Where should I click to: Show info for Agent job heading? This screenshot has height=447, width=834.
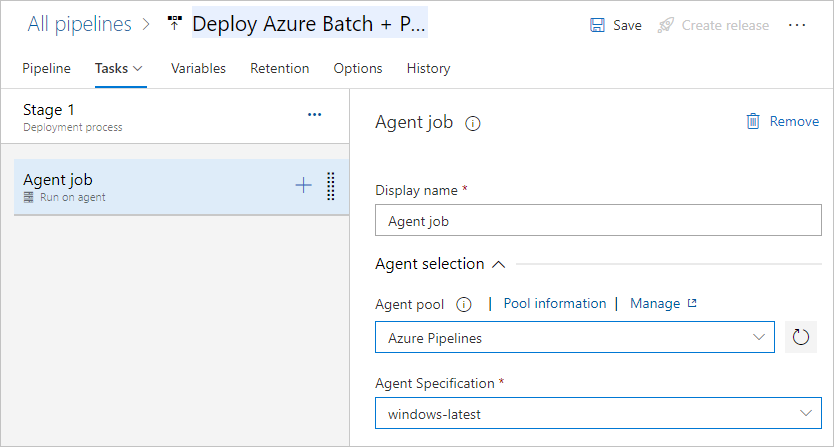(473, 123)
